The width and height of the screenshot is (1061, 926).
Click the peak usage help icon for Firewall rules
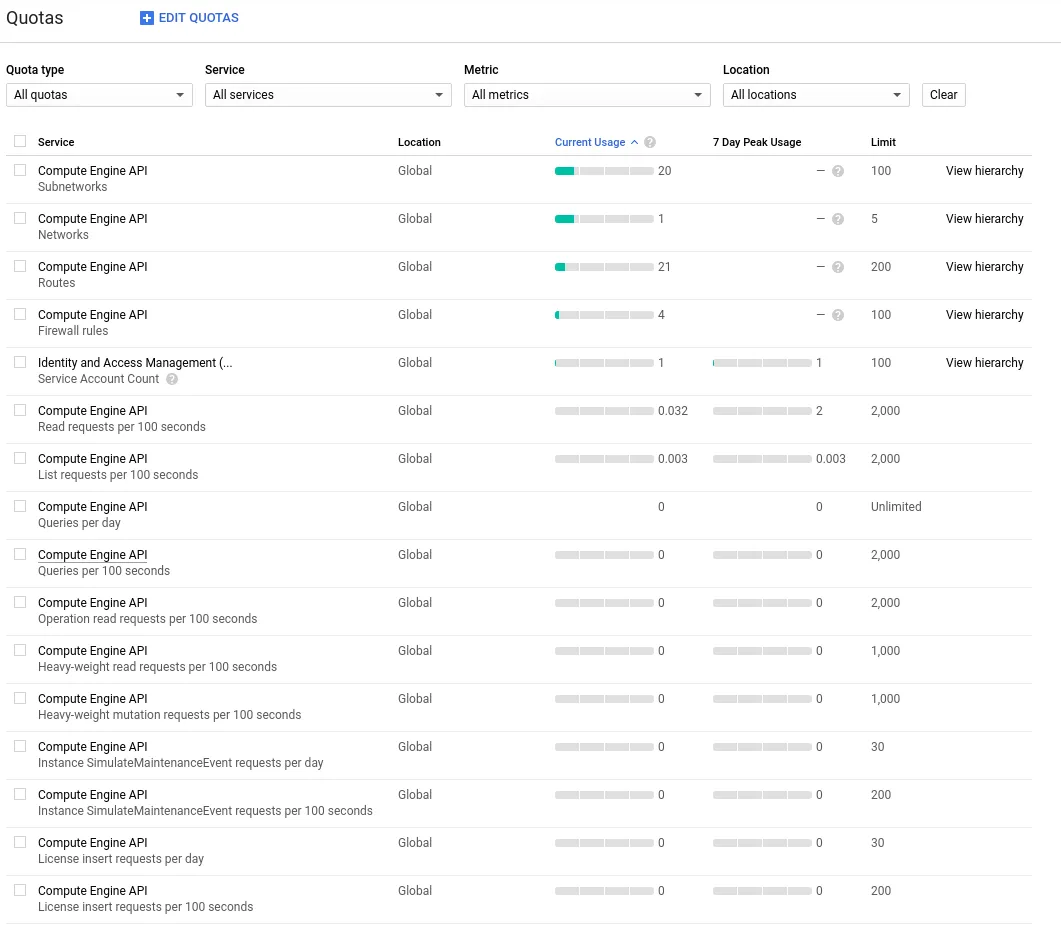pyautogui.click(x=838, y=315)
